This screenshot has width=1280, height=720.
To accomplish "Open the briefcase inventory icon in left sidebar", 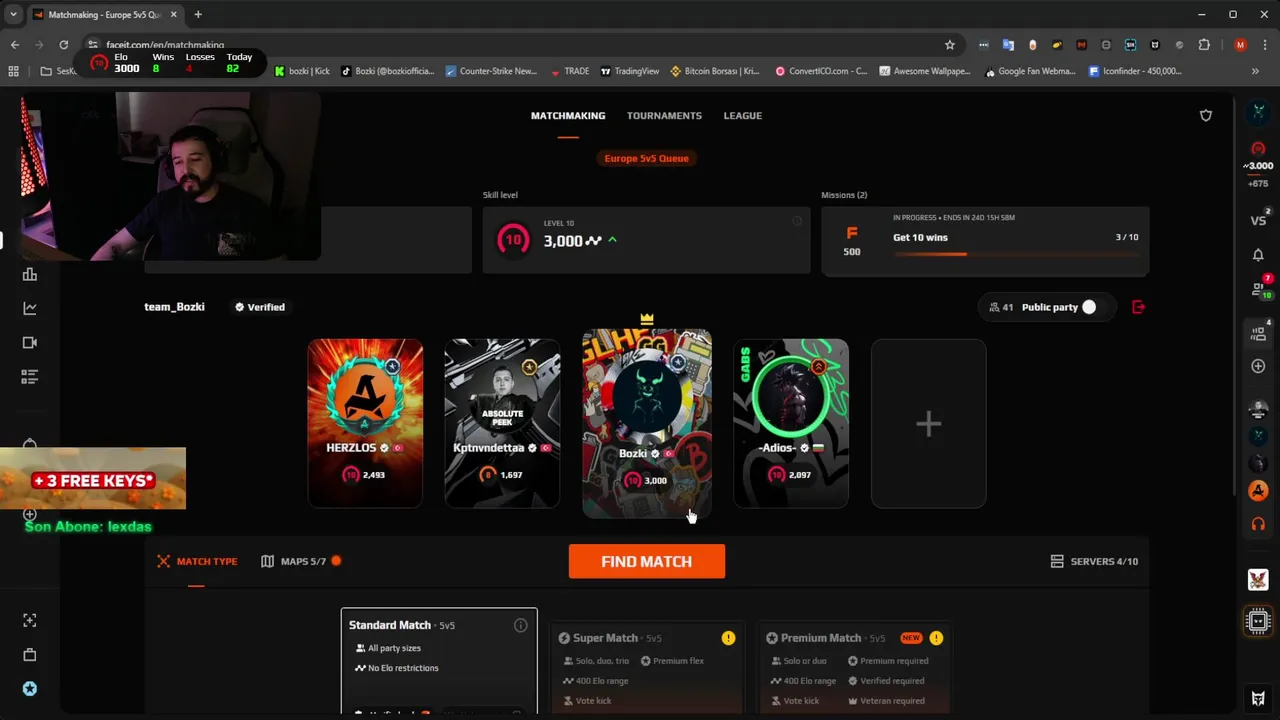I will click(x=30, y=655).
